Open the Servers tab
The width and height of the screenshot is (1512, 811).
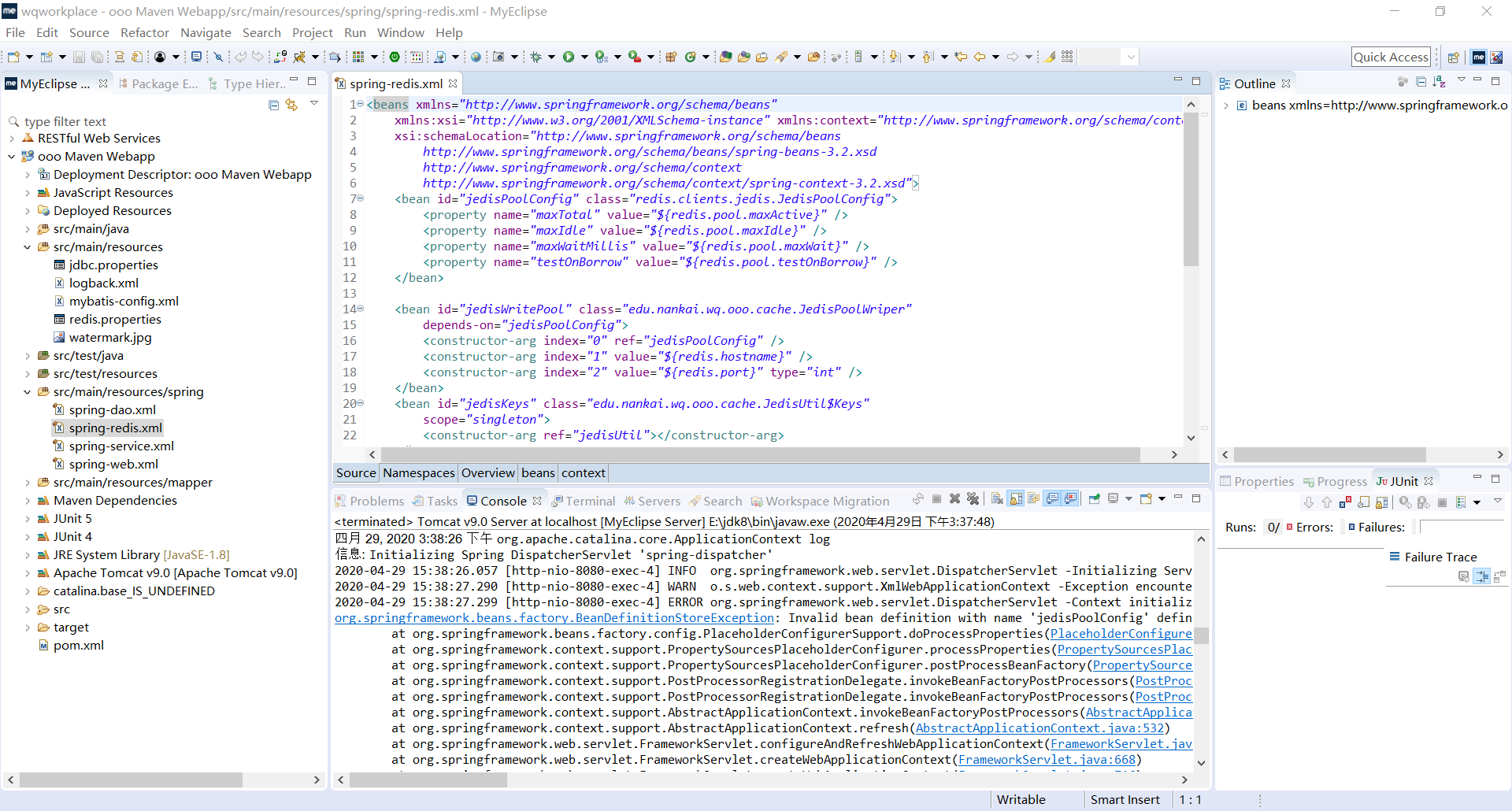point(652,501)
